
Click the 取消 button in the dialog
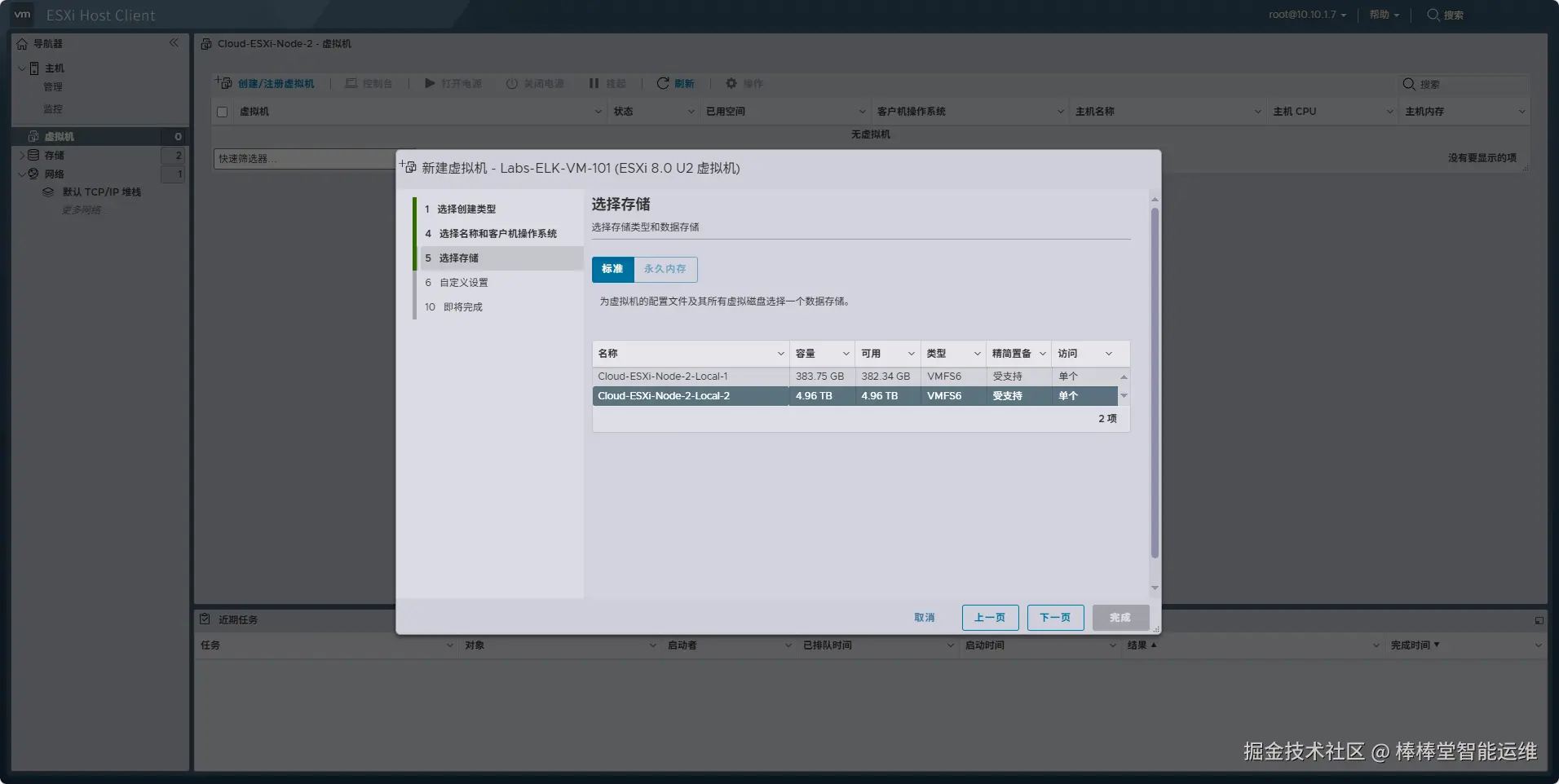(x=925, y=618)
